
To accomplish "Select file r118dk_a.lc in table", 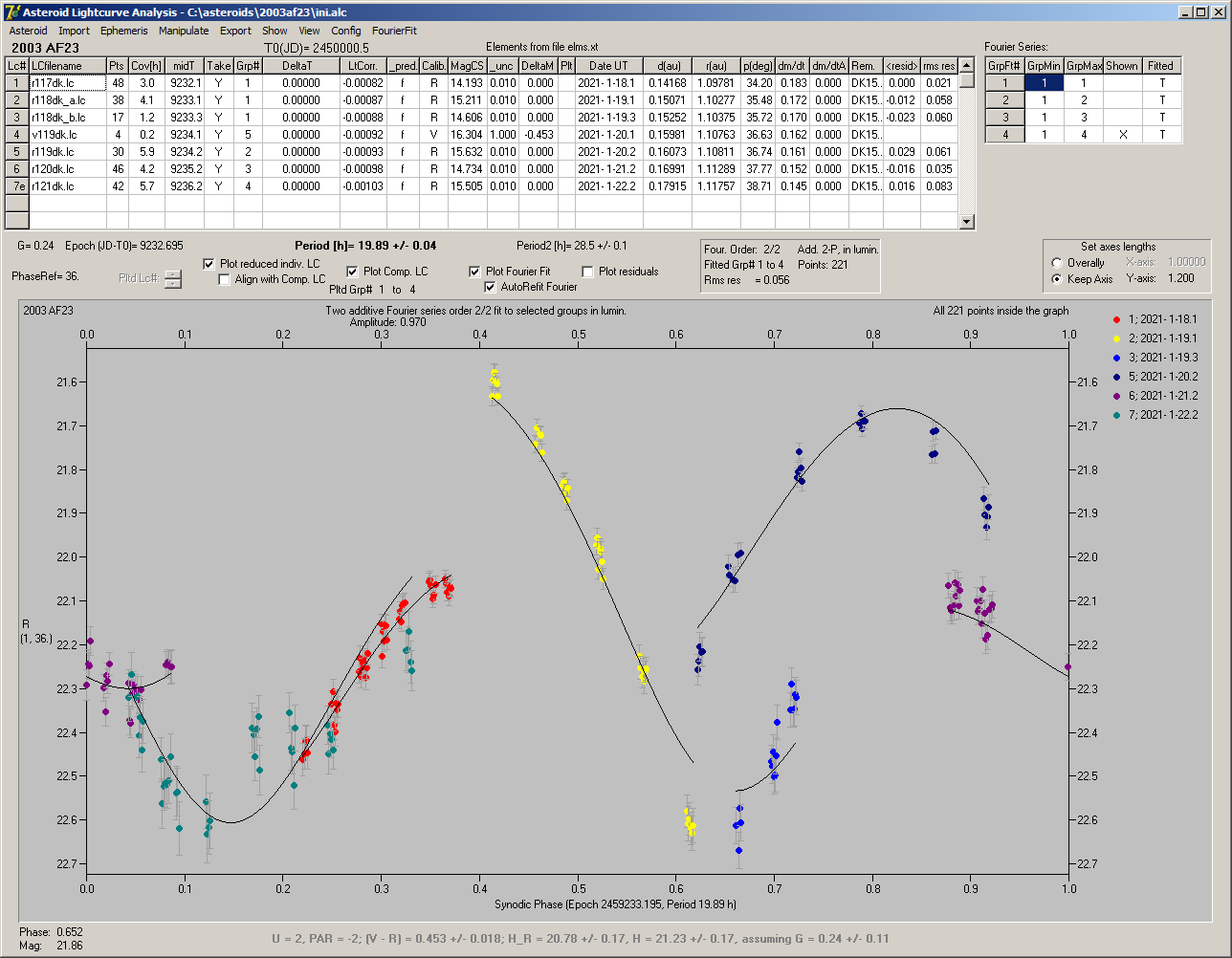I will (67, 99).
